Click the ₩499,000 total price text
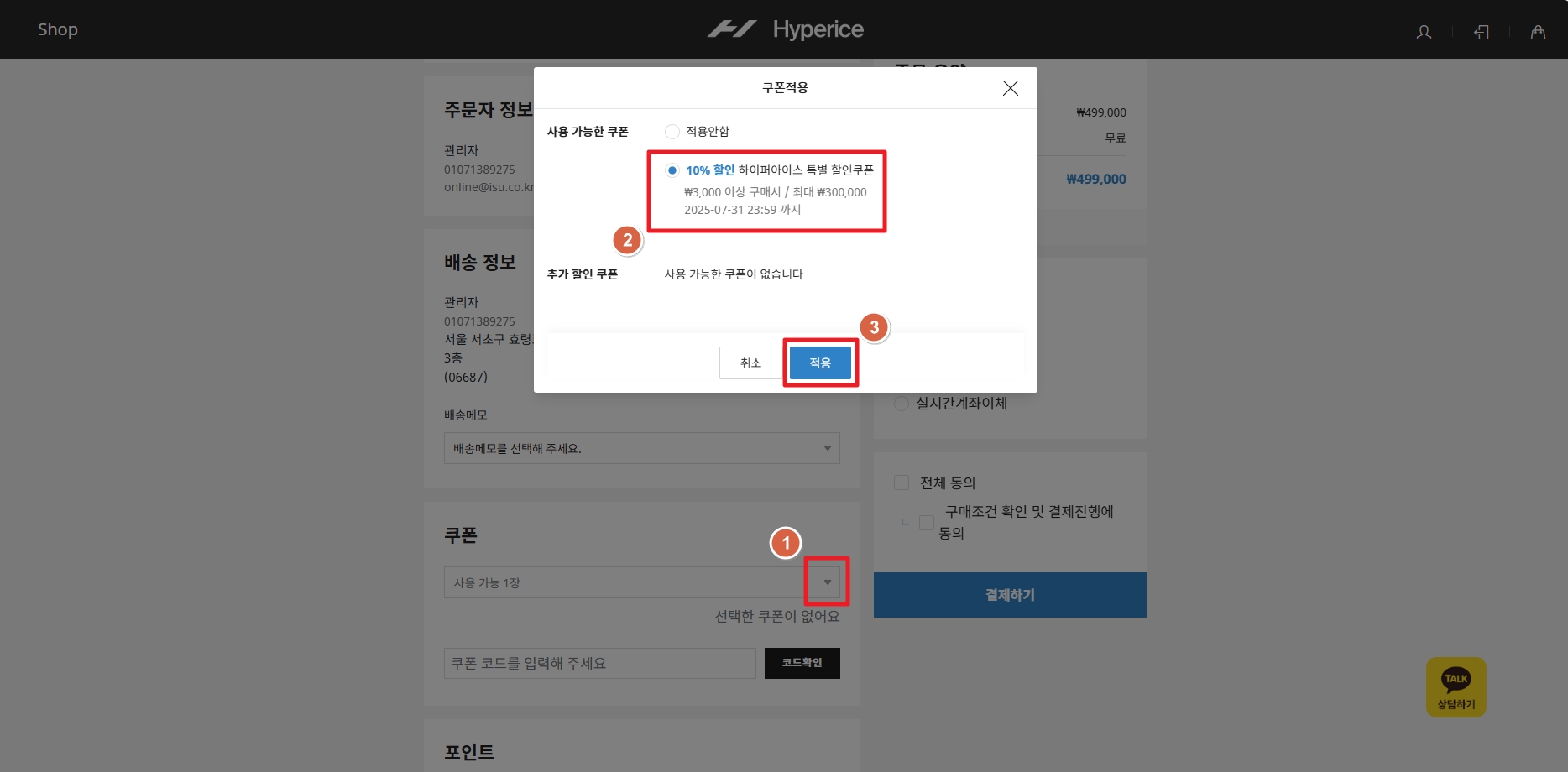 click(1095, 179)
